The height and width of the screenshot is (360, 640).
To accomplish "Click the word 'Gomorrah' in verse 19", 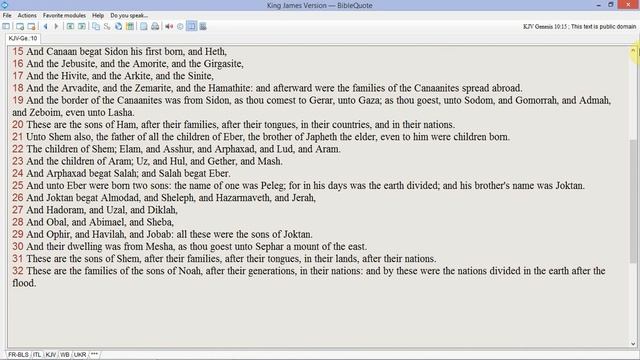I will (x=536, y=100).
